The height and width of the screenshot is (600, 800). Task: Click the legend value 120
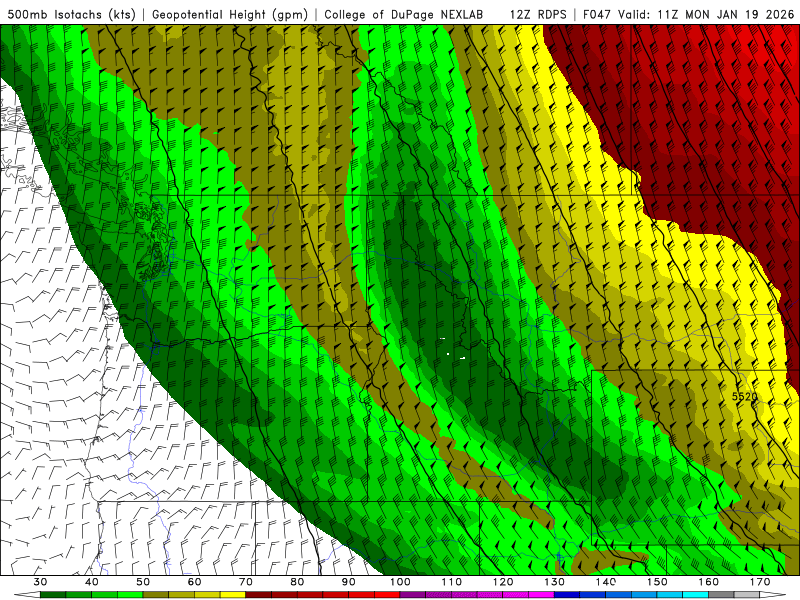pos(503,582)
